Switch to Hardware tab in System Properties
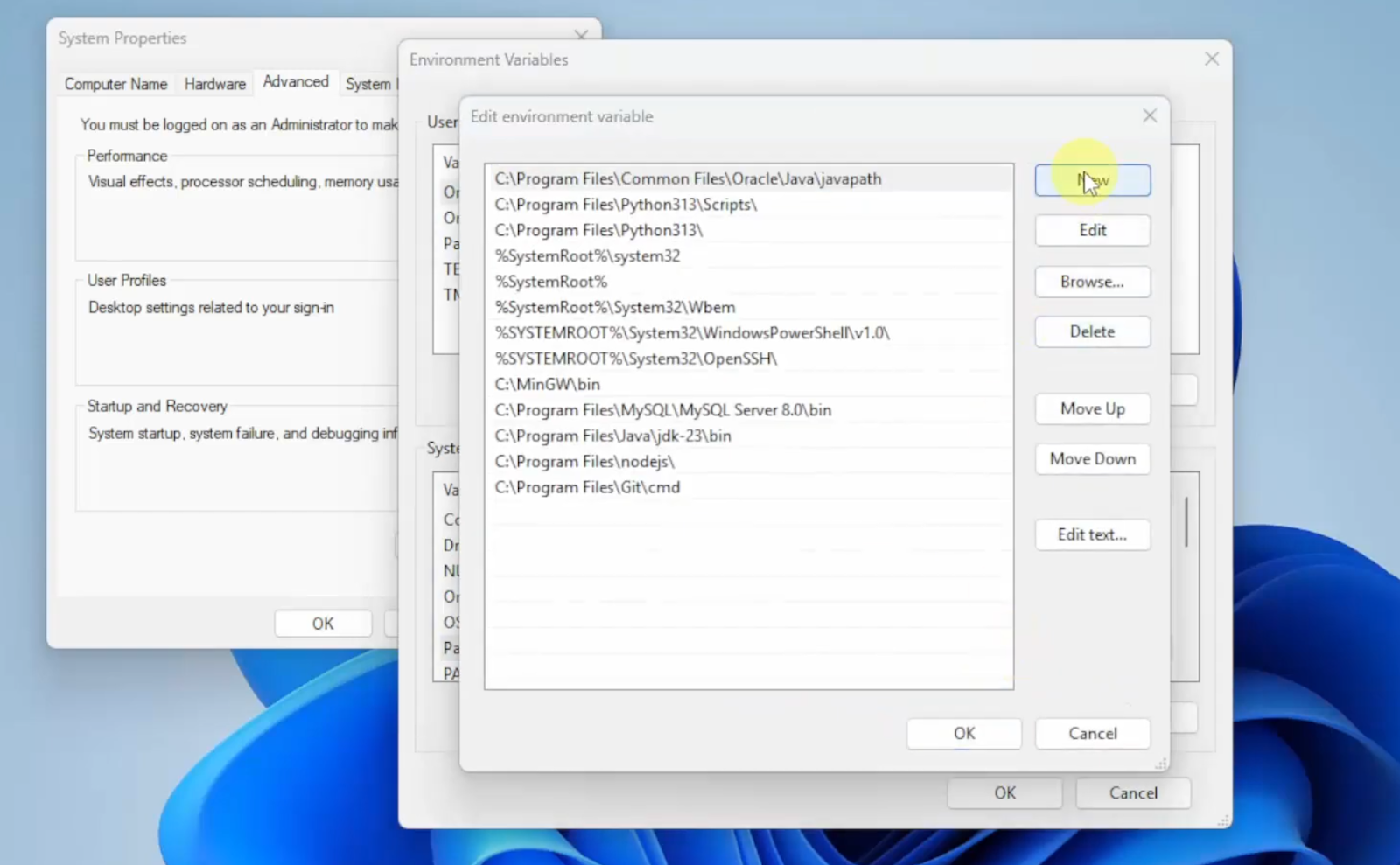The width and height of the screenshot is (1400, 865). (214, 84)
